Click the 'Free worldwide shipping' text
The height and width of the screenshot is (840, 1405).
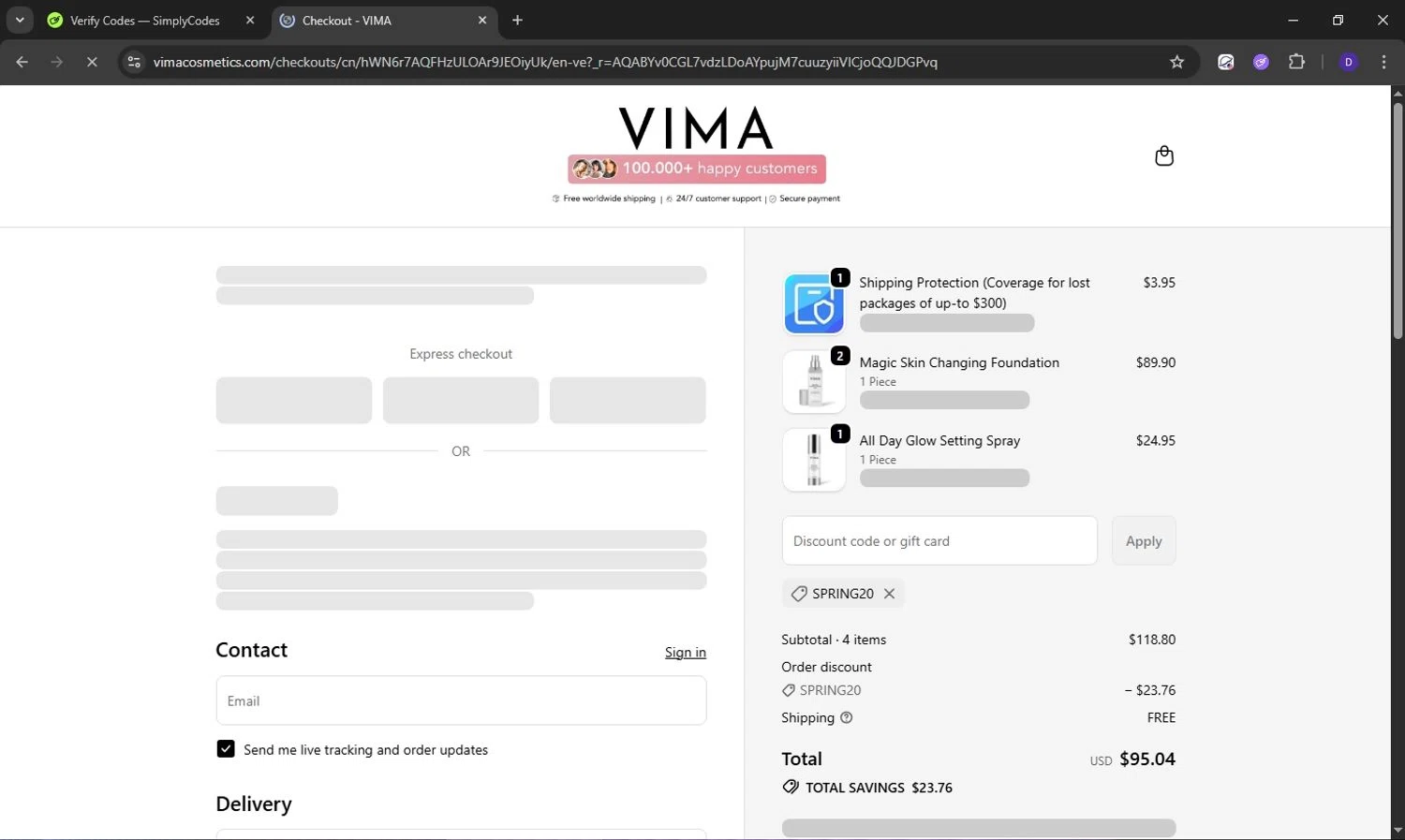[609, 199]
